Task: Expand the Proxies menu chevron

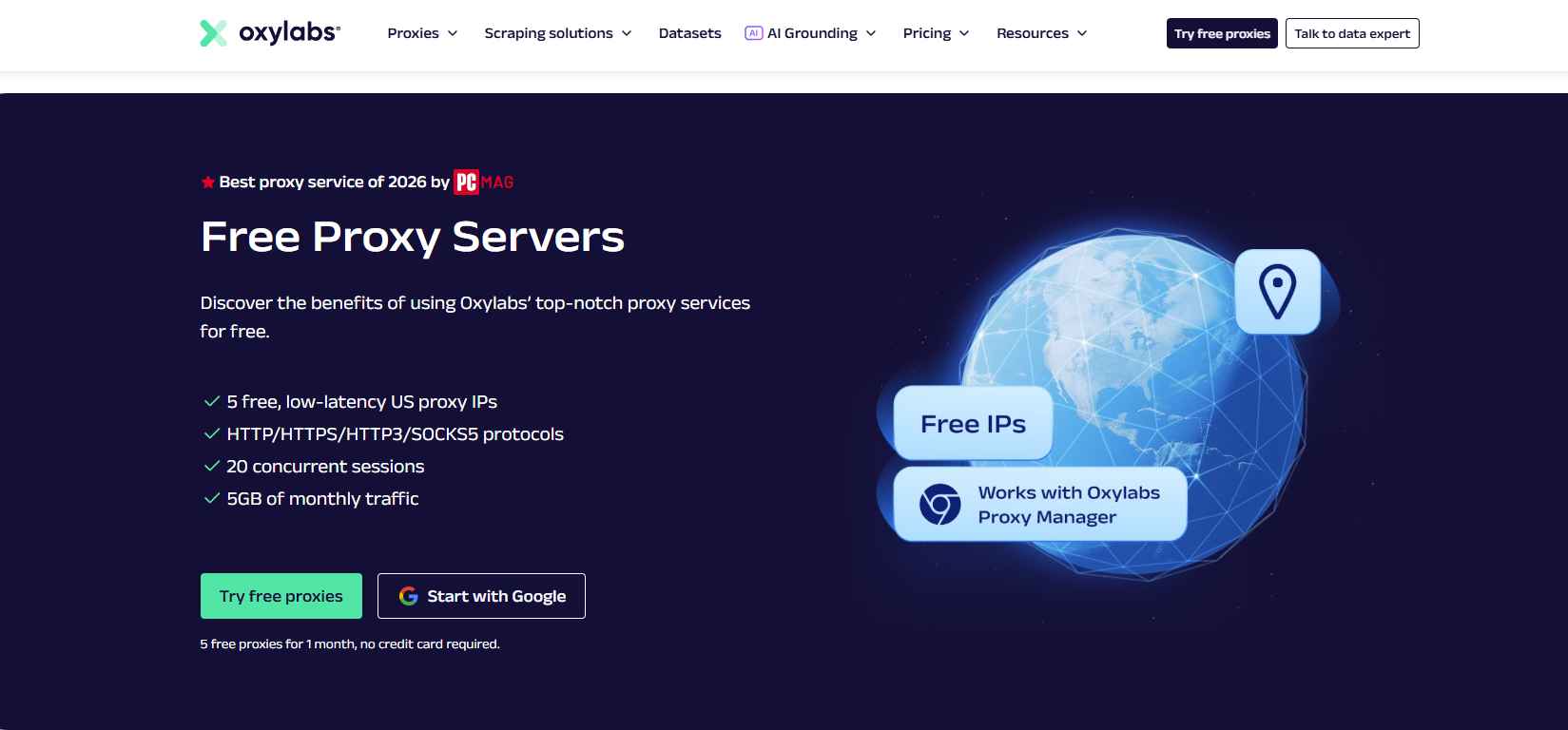Action: click(x=453, y=33)
